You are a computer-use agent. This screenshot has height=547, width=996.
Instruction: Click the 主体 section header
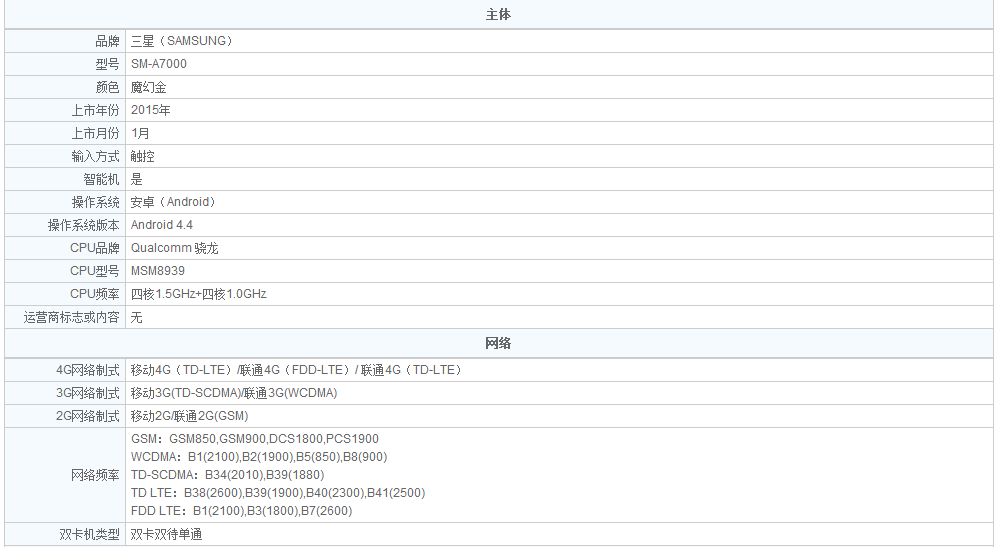498,15
